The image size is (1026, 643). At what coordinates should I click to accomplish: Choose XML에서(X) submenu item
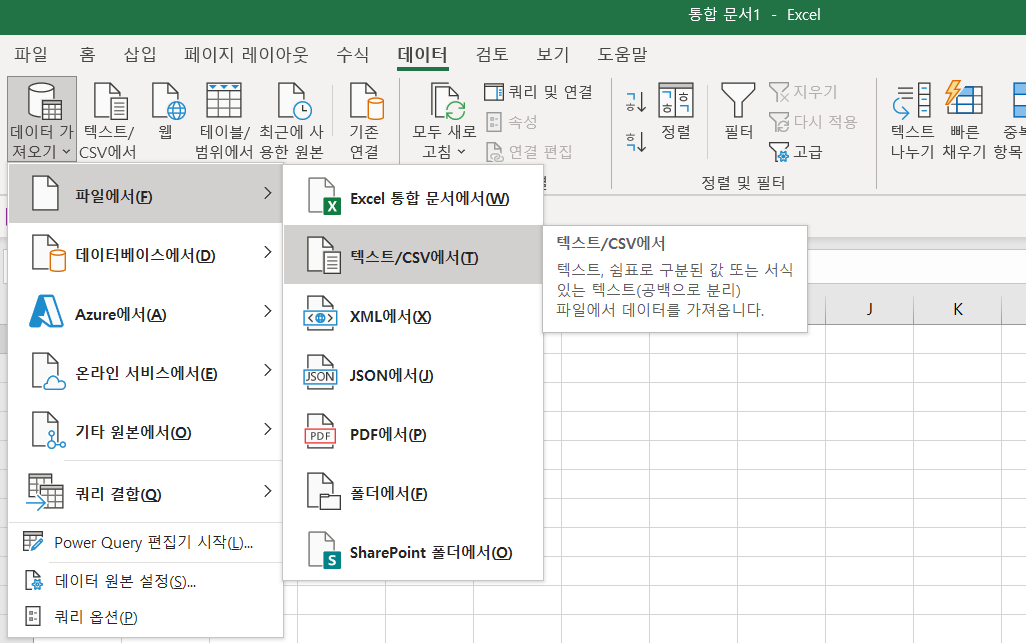pyautogui.click(x=414, y=315)
